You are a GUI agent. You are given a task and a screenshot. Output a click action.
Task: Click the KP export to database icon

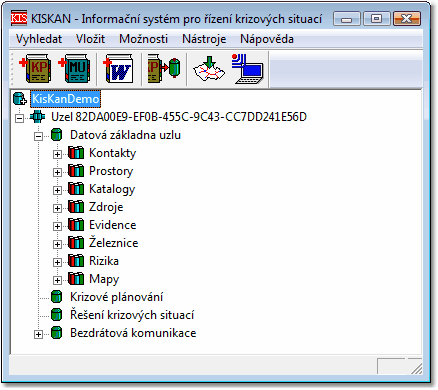point(164,69)
